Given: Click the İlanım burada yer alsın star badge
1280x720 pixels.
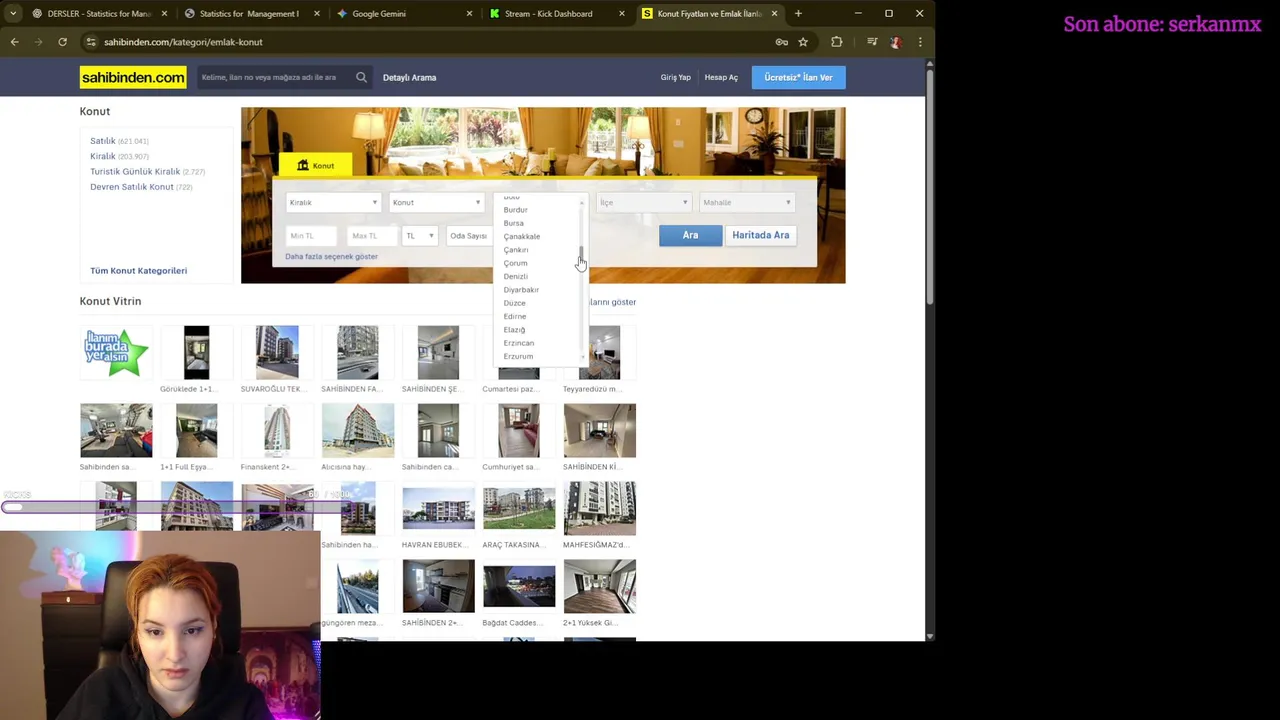Looking at the screenshot, I should (x=116, y=352).
